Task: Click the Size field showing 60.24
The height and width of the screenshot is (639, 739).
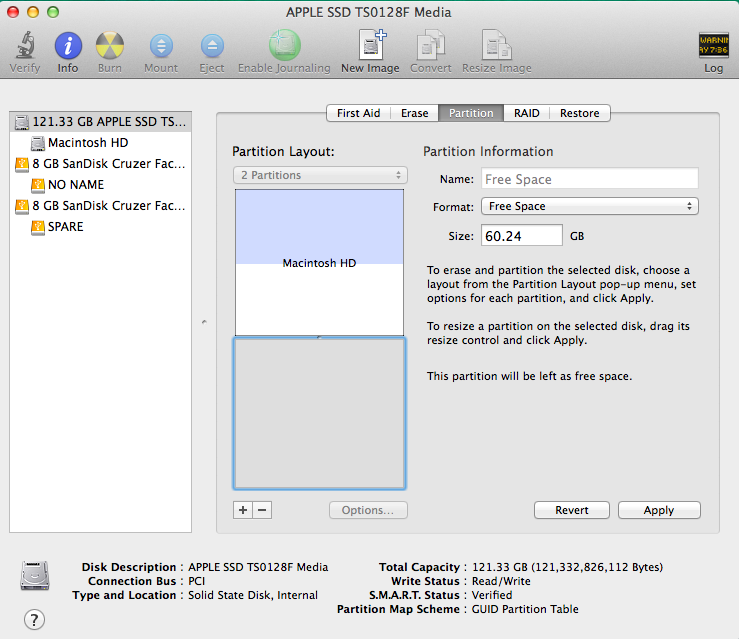Action: pyautogui.click(x=522, y=235)
